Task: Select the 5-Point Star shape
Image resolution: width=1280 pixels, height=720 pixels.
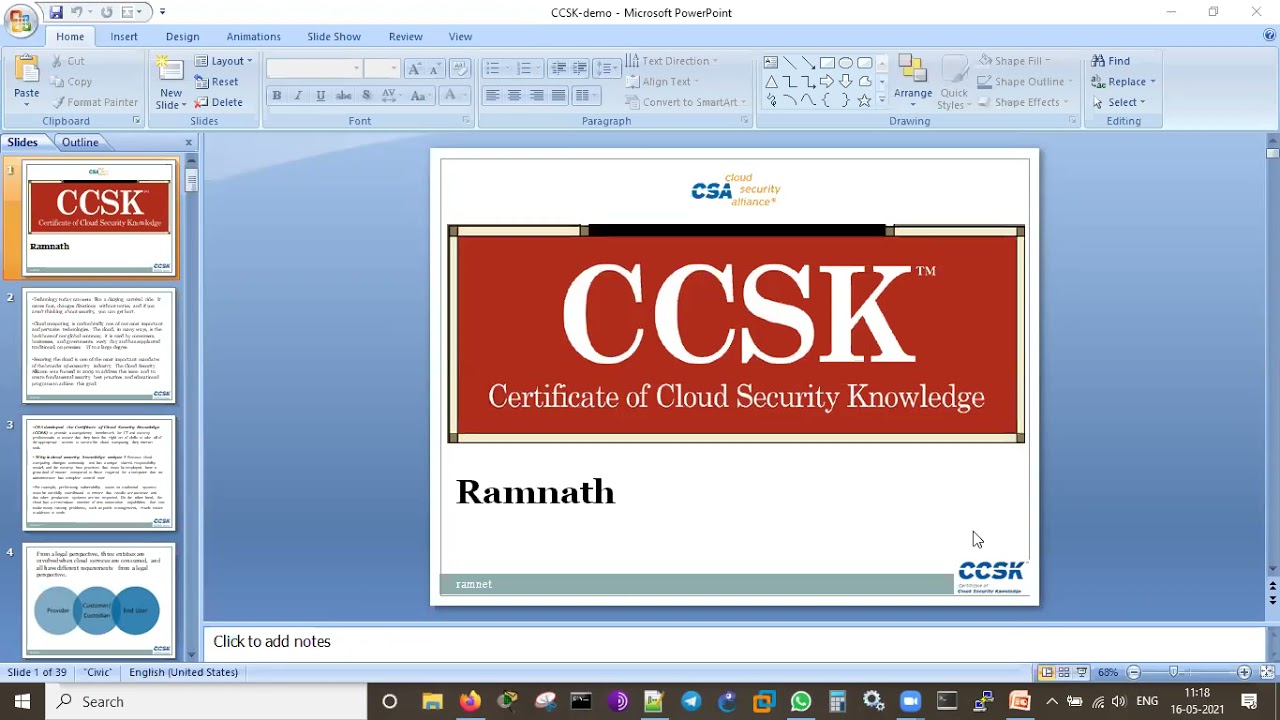Action: coord(865,100)
